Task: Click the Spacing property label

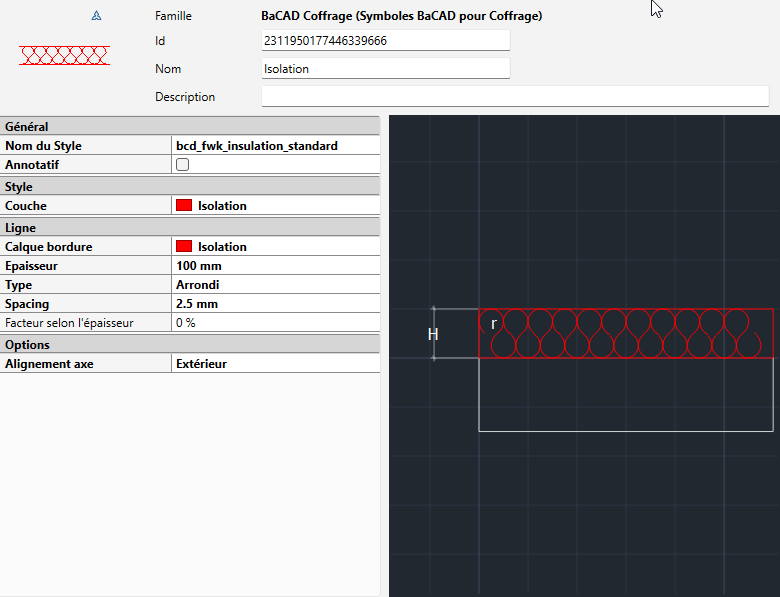Action: 27,304
